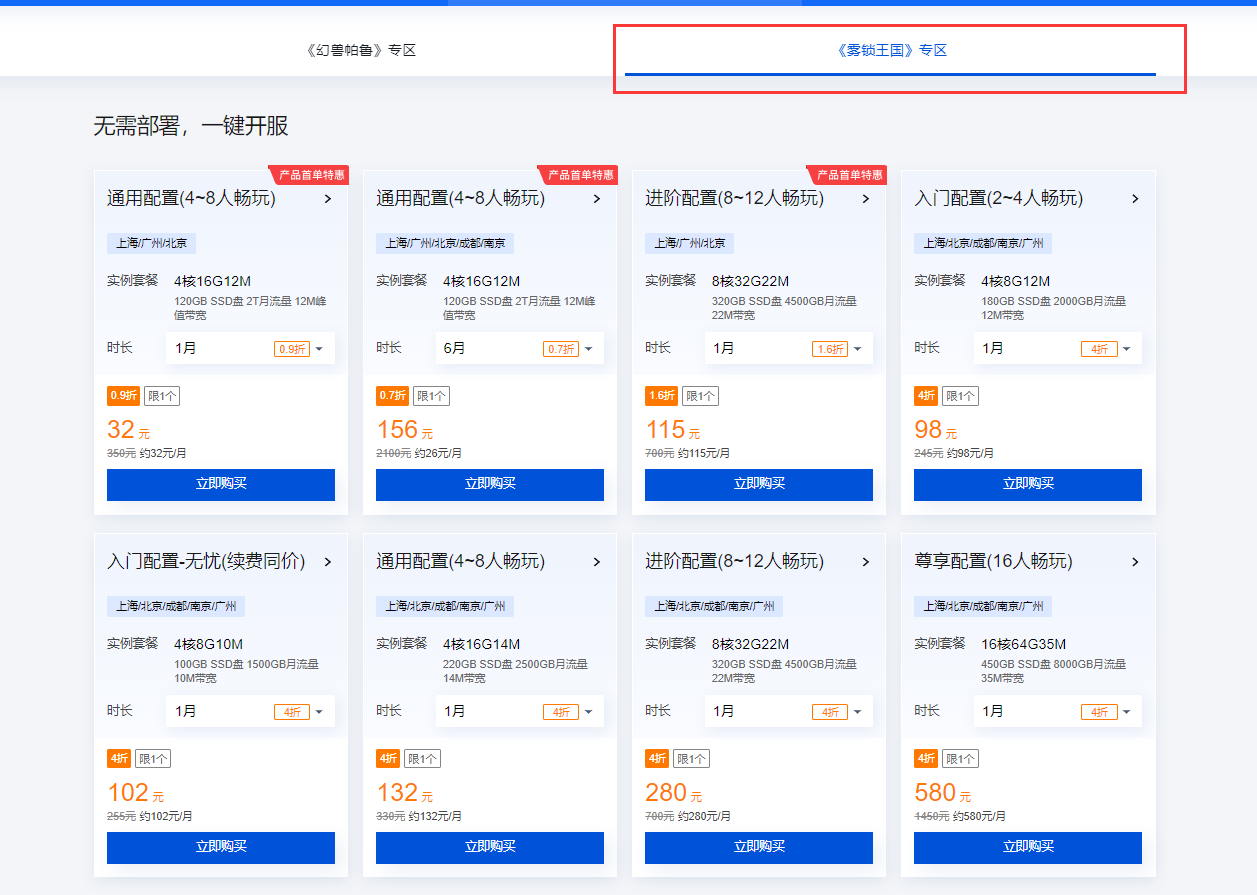This screenshot has width=1257, height=895.
Task: Buy the 580元 尊享配置 plan
Action: 1028,847
